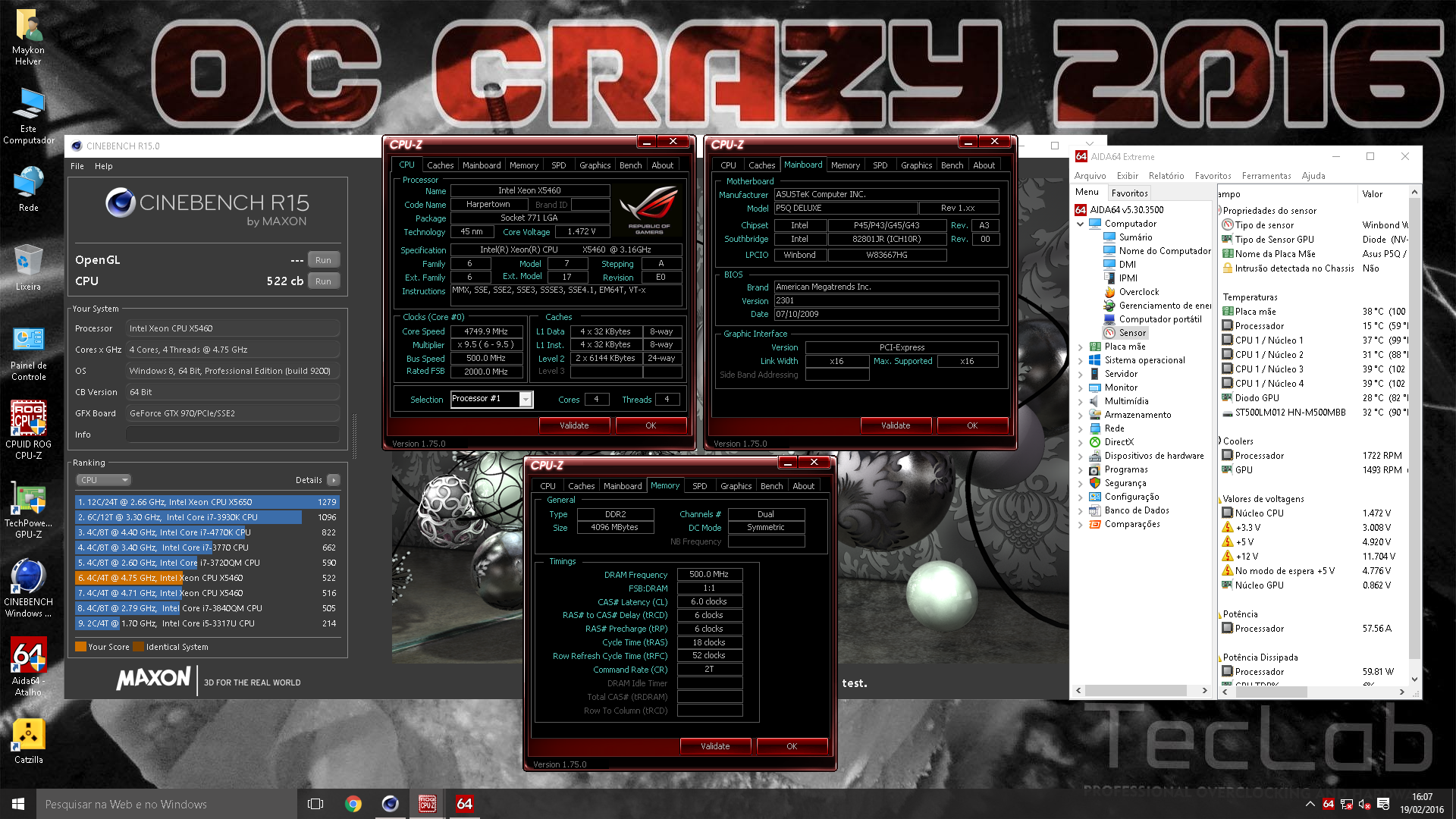Click the Cinebench Info input field
Viewport: 1456px width, 819px height.
tap(233, 435)
